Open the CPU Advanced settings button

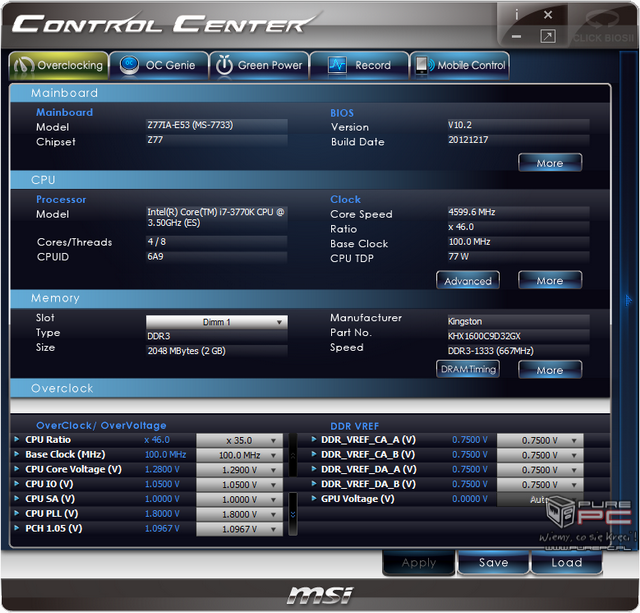[468, 280]
